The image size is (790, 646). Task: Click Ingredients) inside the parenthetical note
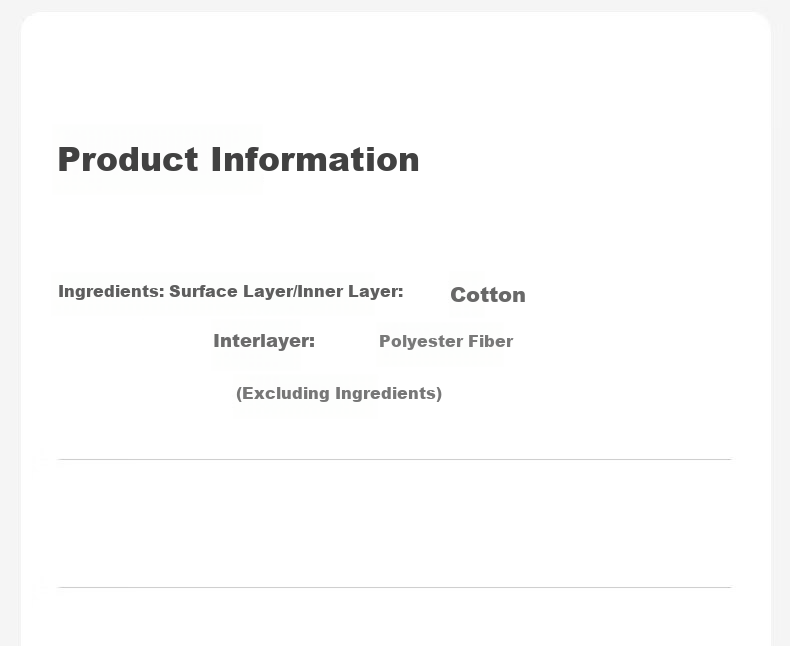coord(388,393)
